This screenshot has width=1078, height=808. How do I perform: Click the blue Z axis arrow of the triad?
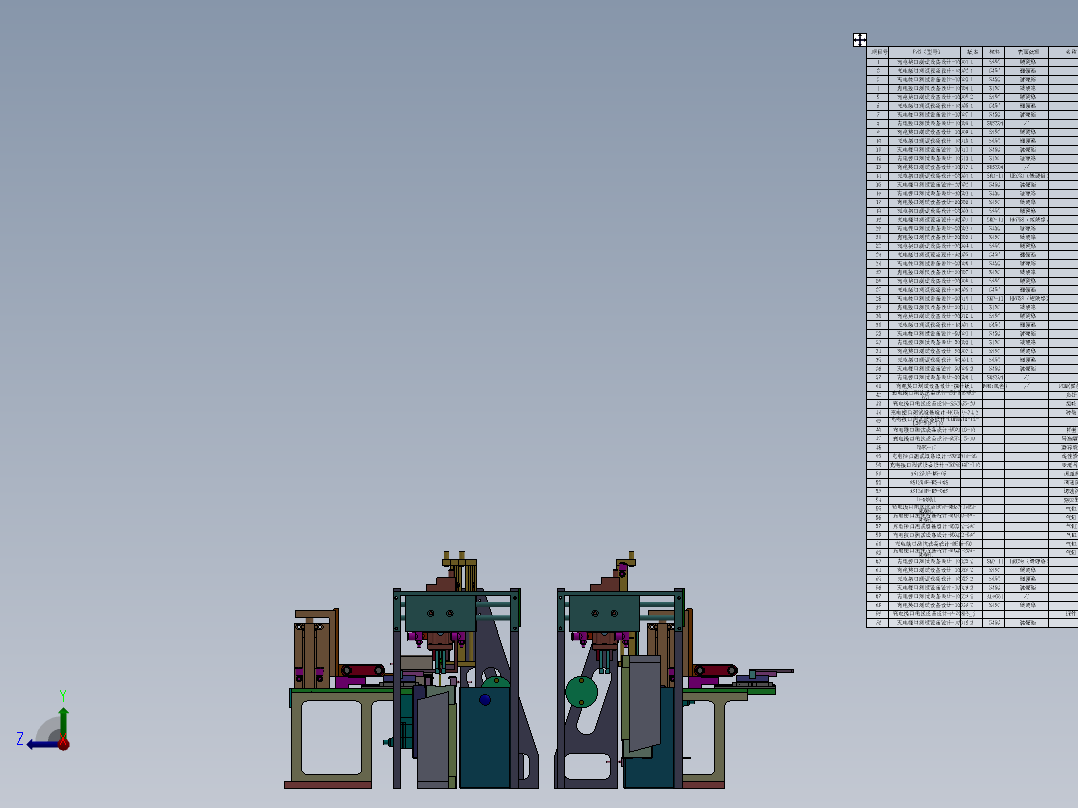click(x=41, y=744)
